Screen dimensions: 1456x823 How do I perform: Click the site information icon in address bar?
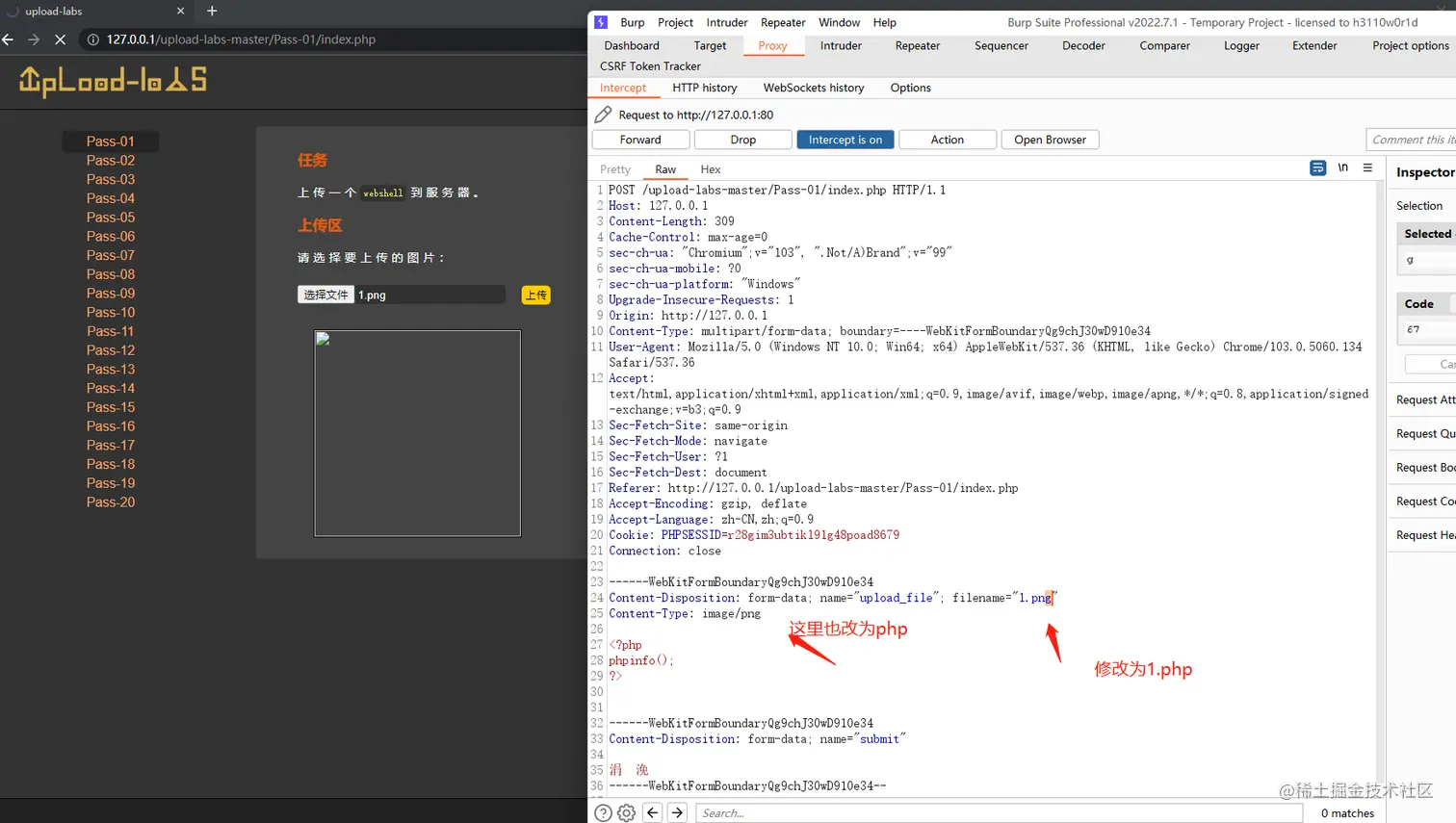coord(93,39)
